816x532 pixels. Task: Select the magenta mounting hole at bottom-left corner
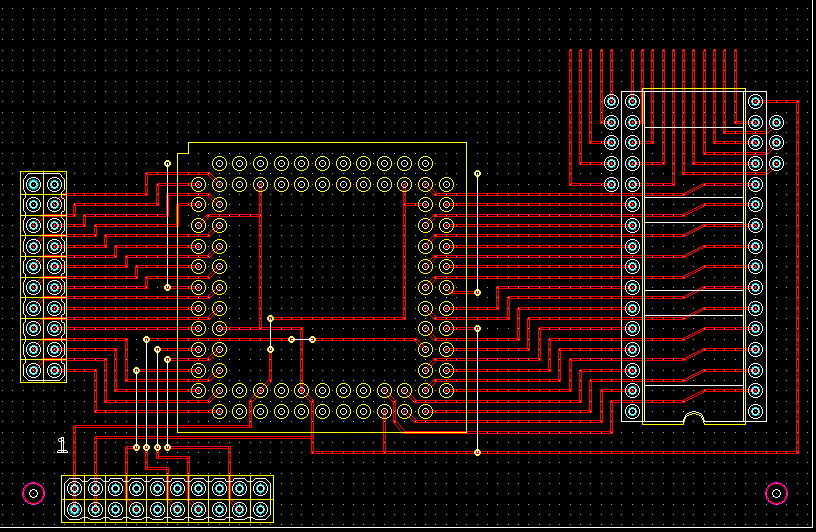(x=33, y=493)
